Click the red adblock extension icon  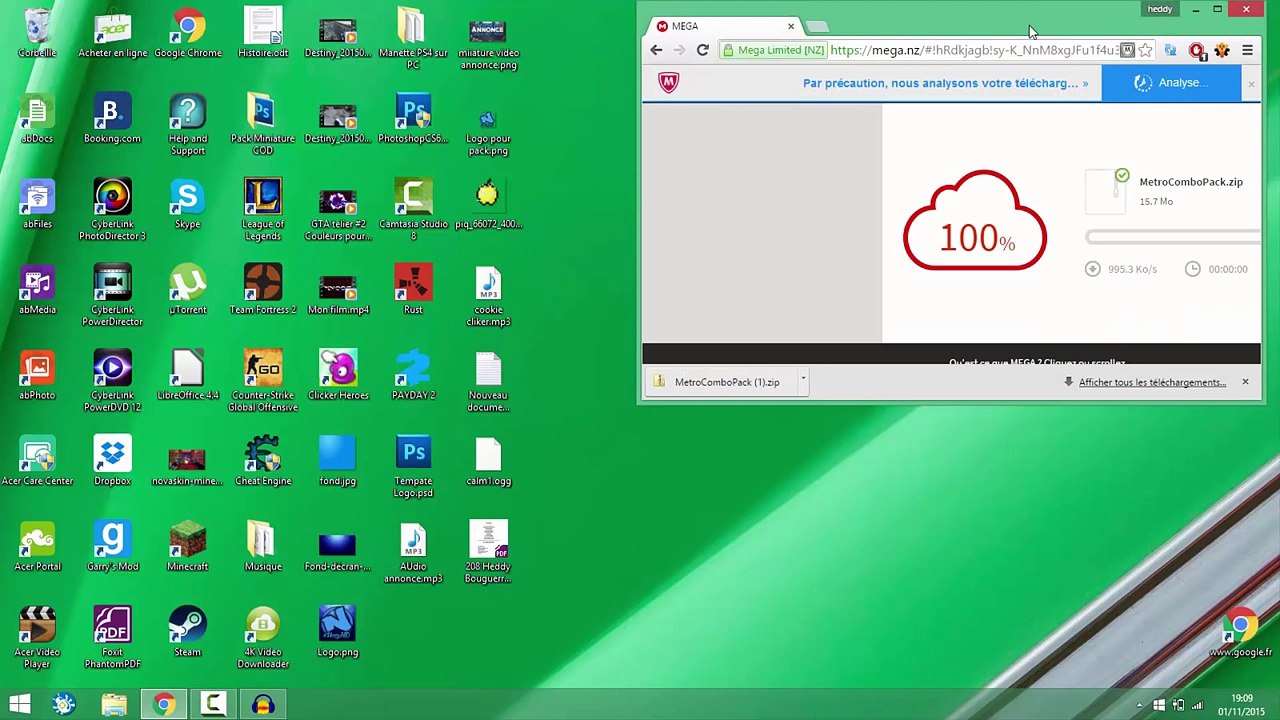(1197, 50)
